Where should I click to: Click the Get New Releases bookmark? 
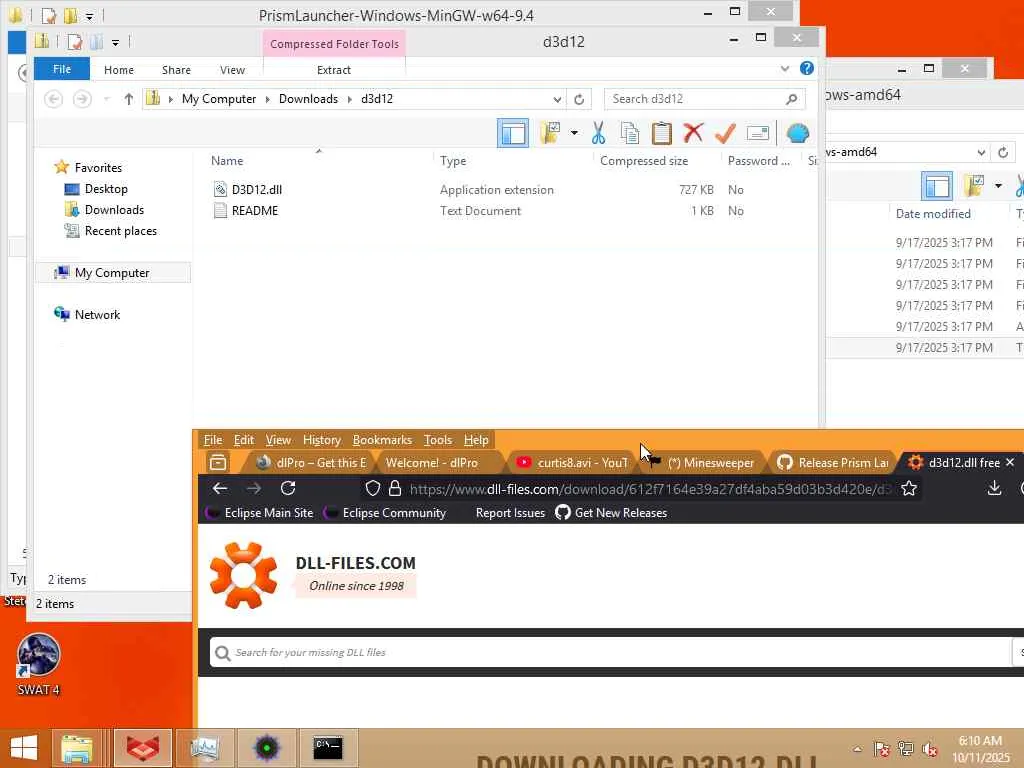point(611,513)
